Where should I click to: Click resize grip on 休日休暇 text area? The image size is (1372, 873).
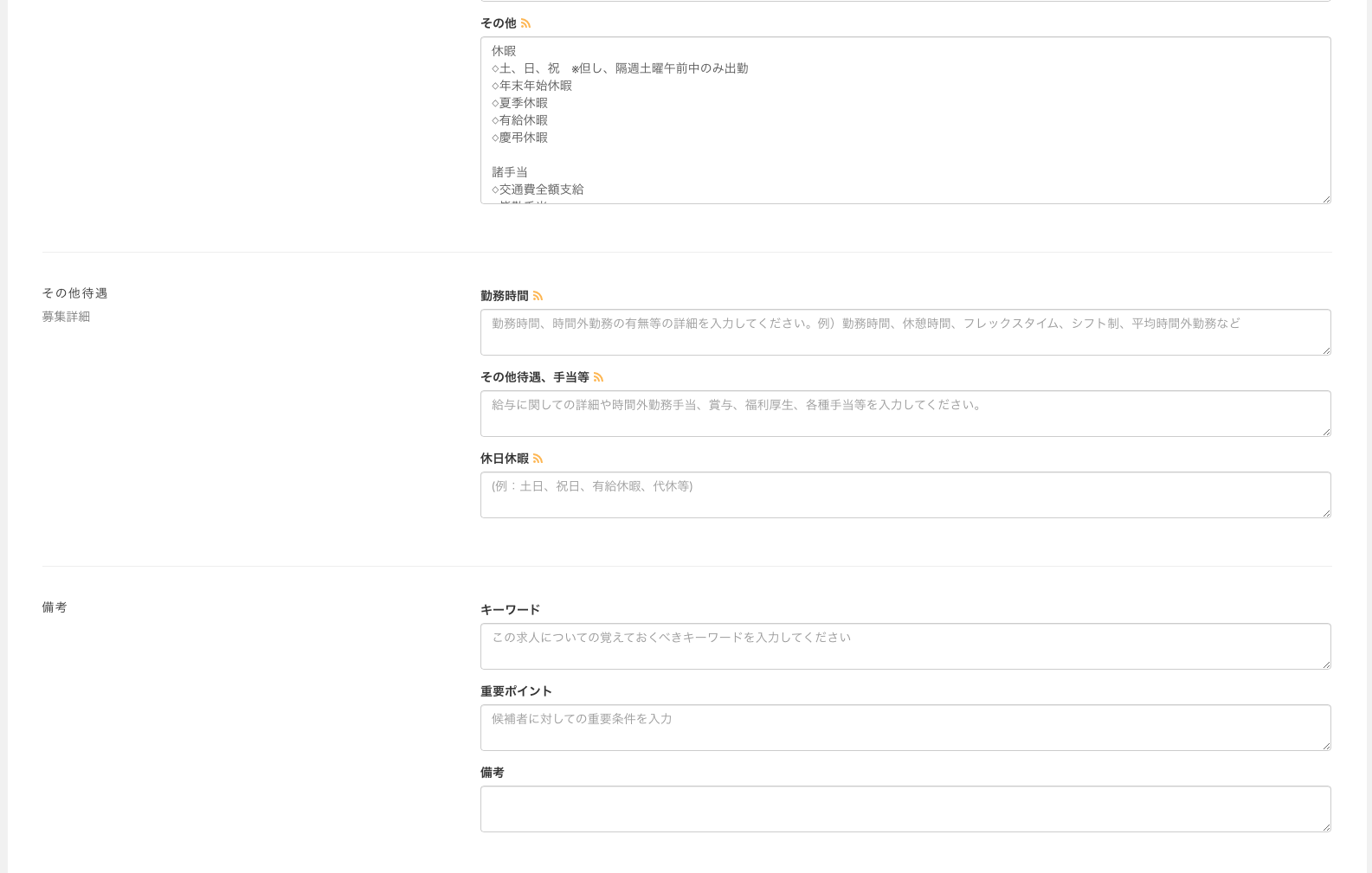click(x=1325, y=512)
